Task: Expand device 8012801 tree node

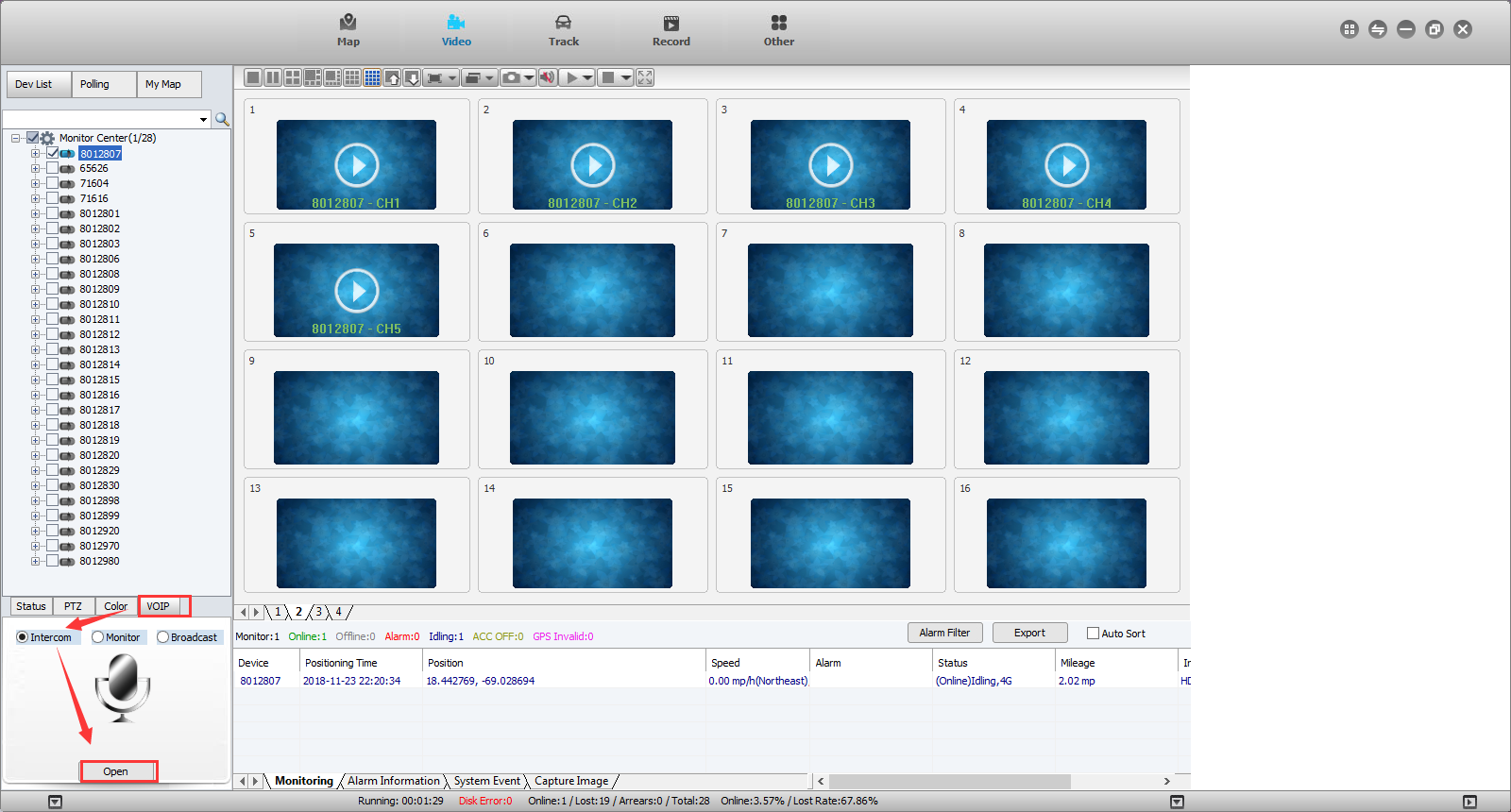Action: (36, 213)
